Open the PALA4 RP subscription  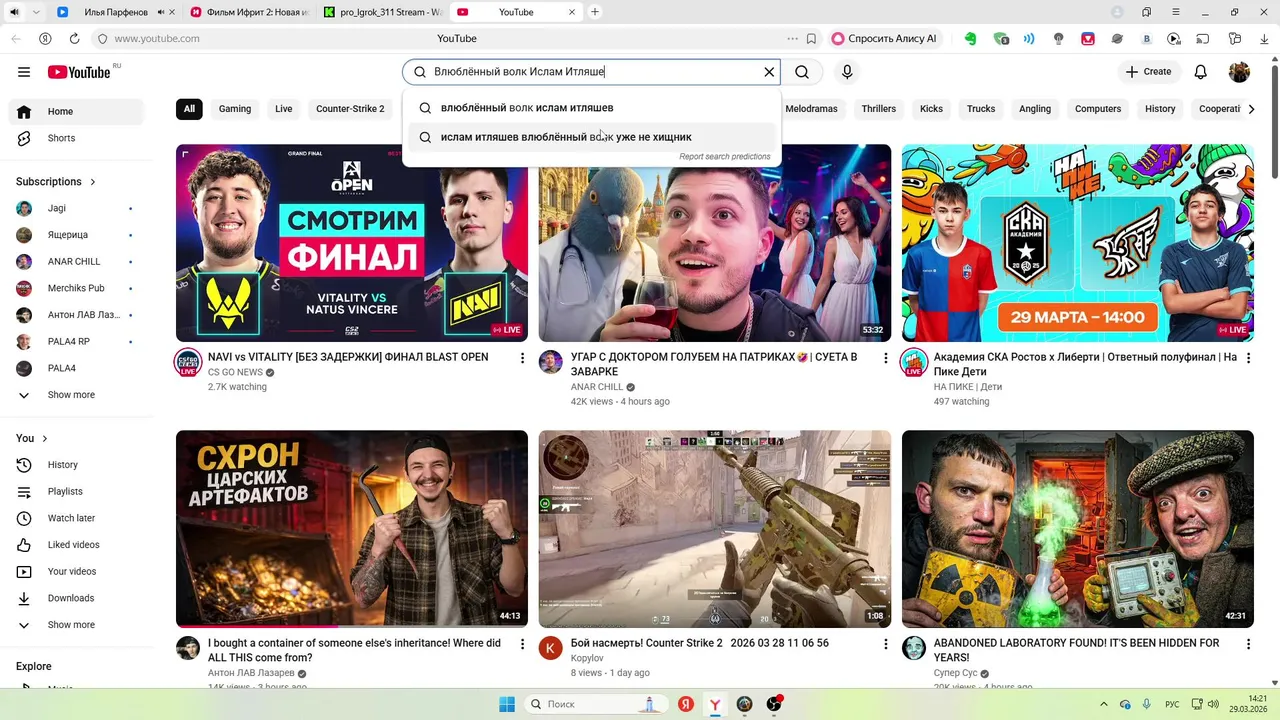pos(76,341)
